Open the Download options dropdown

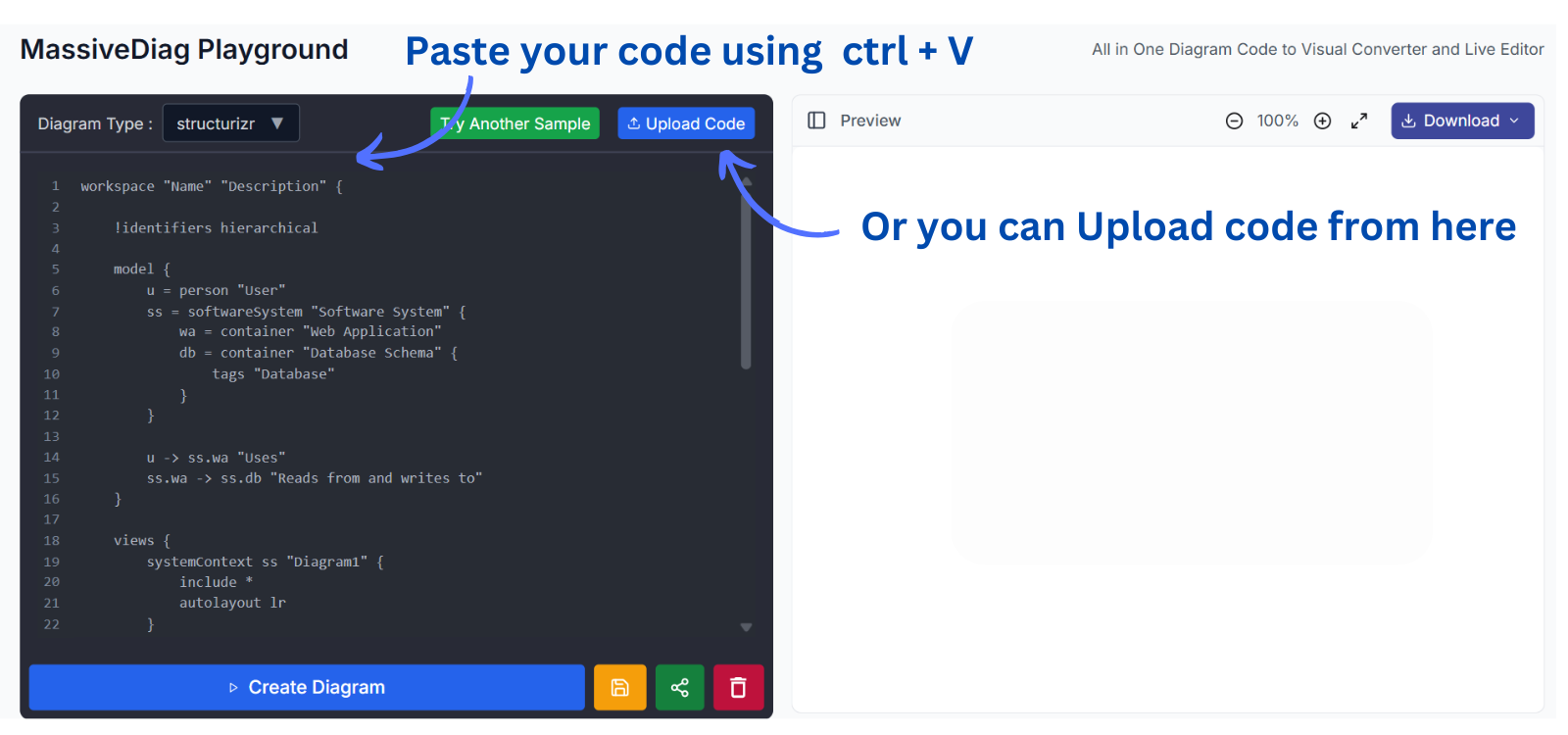[1461, 121]
